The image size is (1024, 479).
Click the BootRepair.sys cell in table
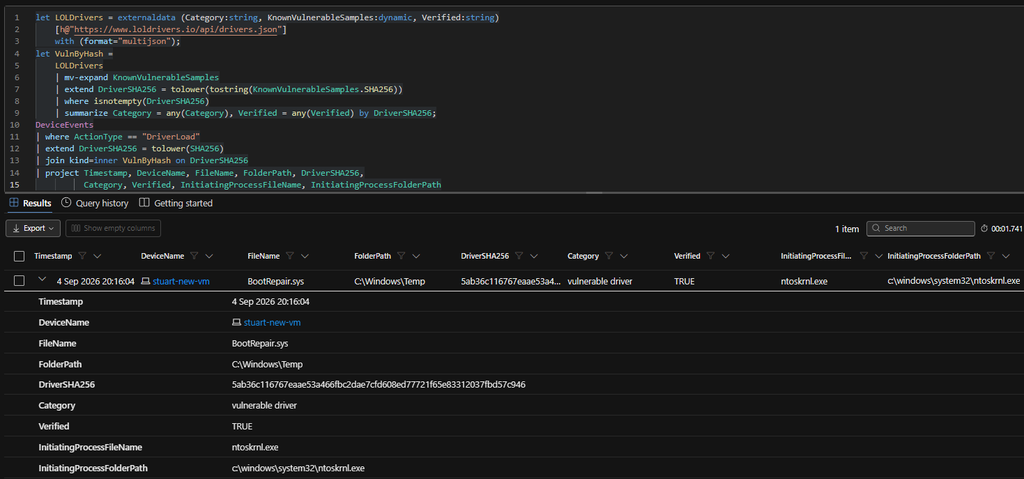(x=274, y=281)
